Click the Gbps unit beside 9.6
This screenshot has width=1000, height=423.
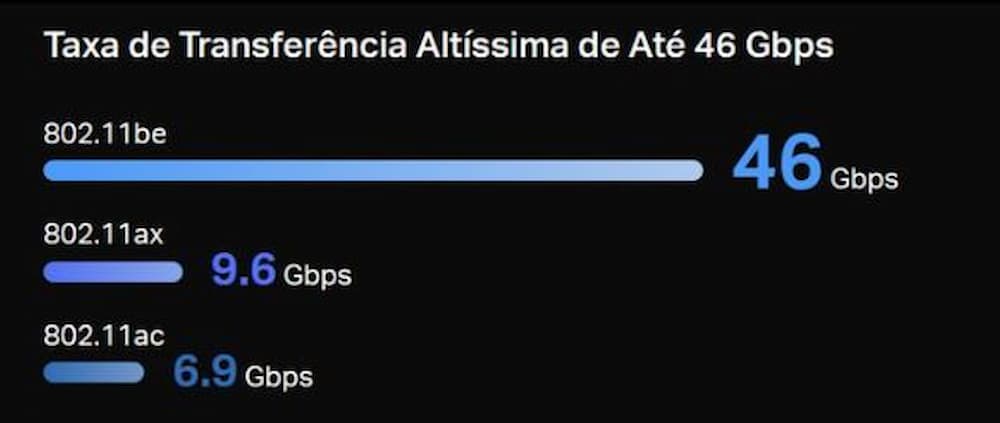[317, 275]
